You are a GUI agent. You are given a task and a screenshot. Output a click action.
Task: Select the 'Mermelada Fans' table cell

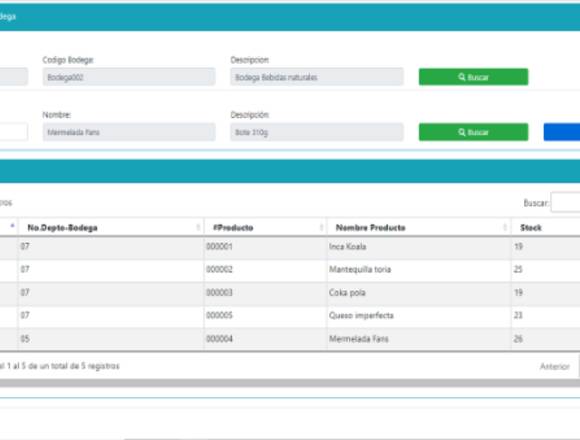(419, 339)
